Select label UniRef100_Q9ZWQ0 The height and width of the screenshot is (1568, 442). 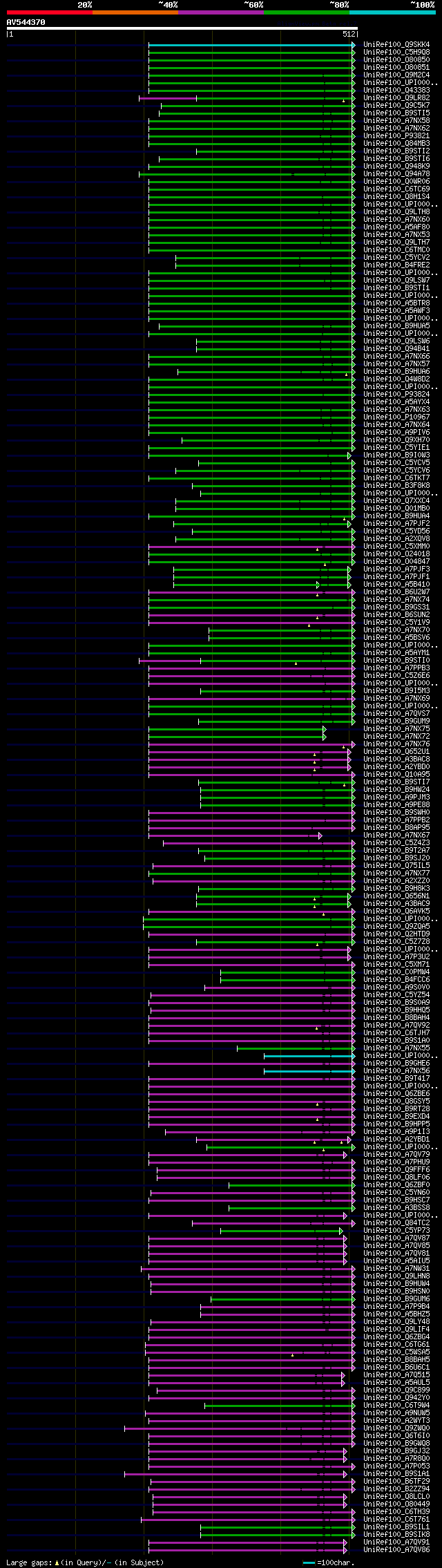point(396,1428)
